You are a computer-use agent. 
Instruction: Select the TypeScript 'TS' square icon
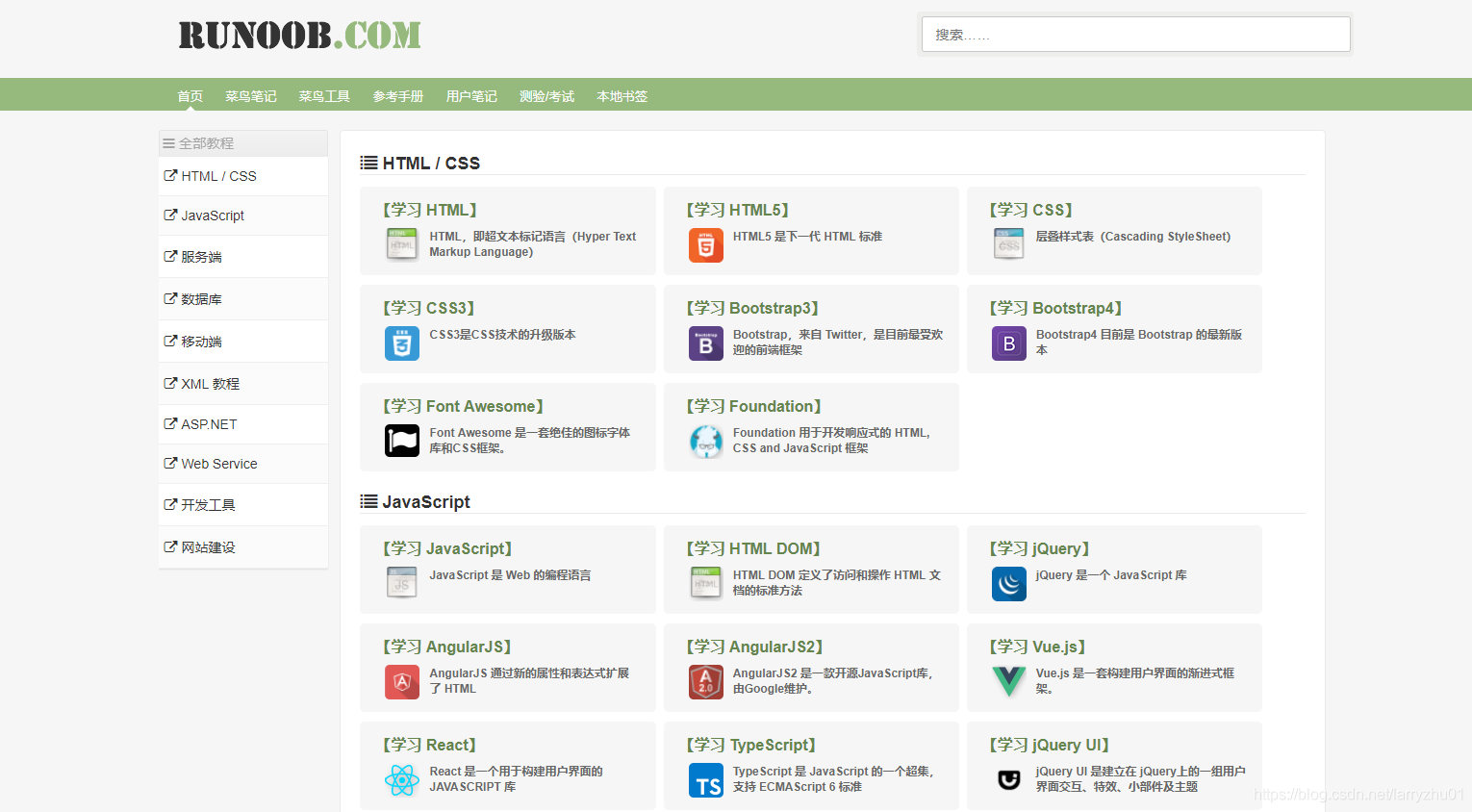point(705,780)
